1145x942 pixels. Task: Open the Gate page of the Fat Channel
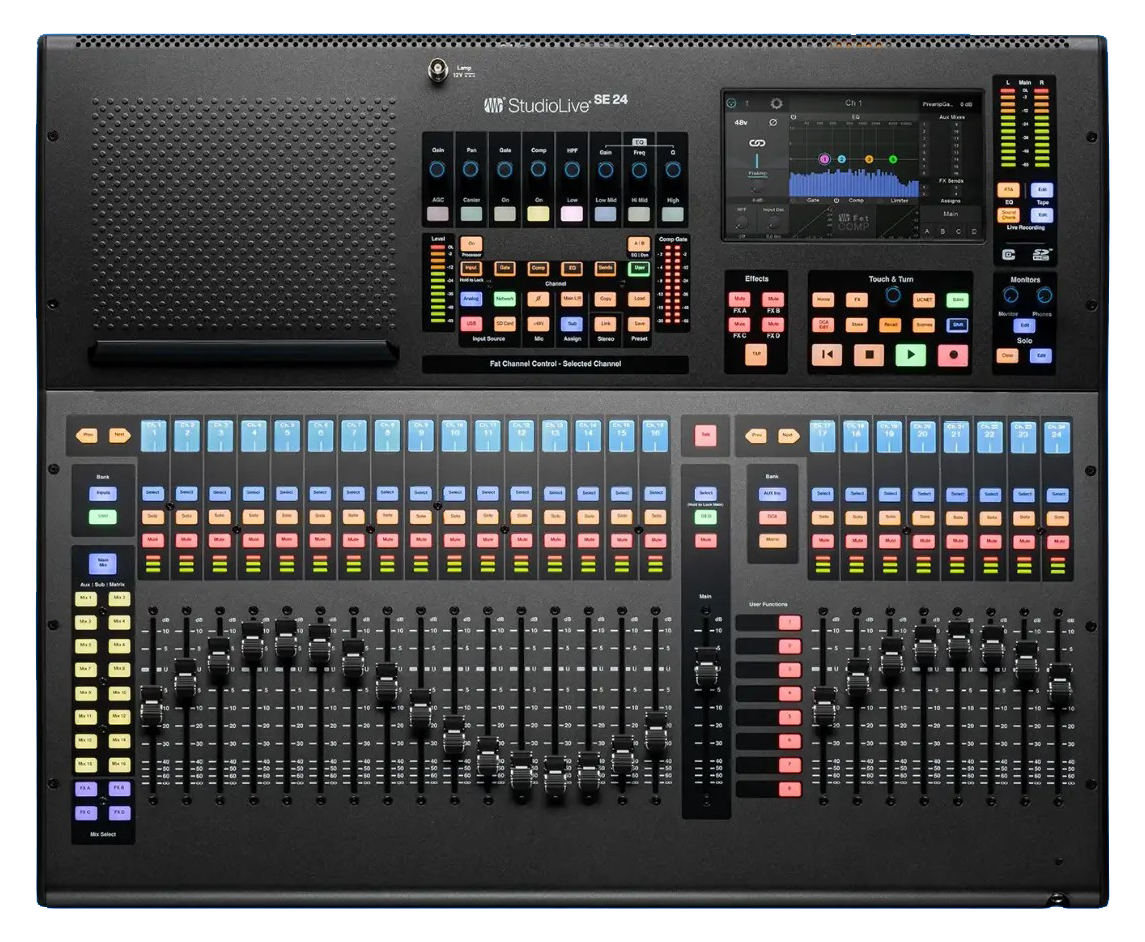click(505, 269)
